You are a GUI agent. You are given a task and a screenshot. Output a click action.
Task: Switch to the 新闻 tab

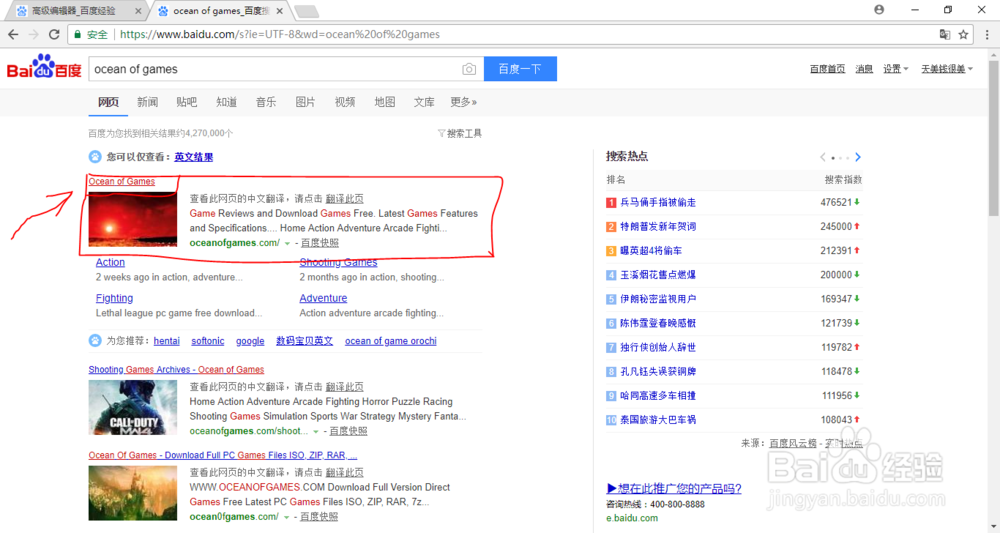(147, 102)
